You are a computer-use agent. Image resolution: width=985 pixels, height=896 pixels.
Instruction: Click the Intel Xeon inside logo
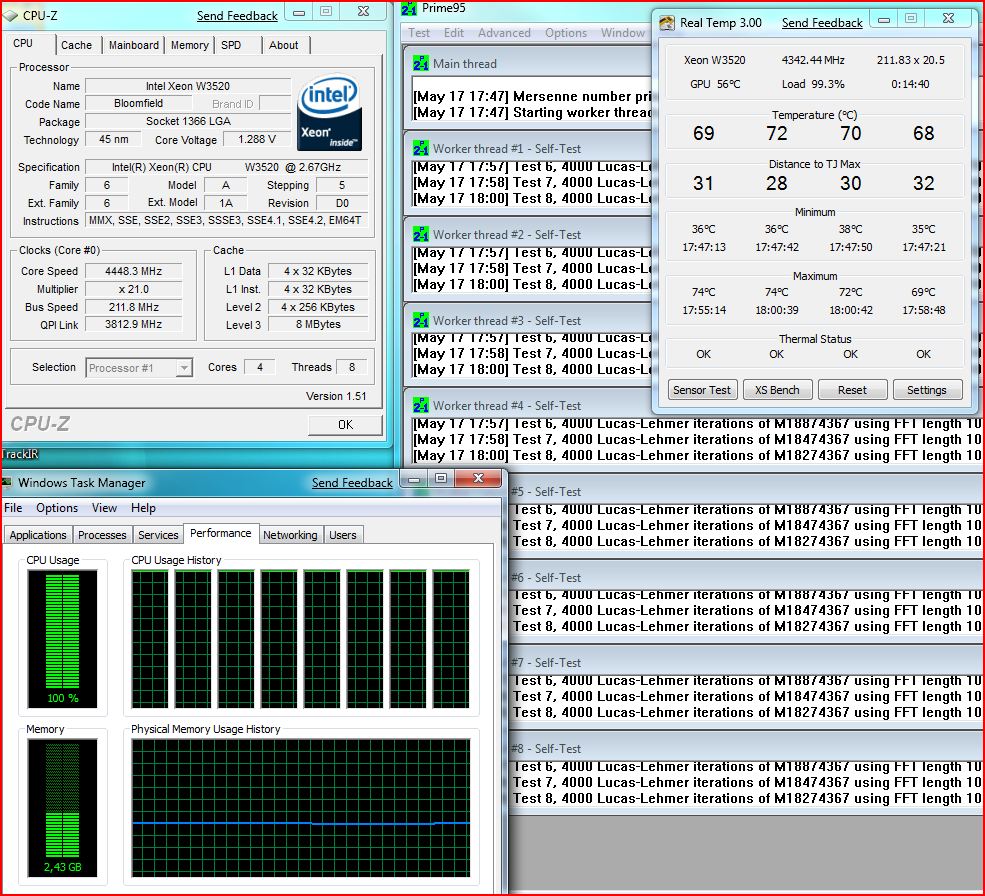coord(329,112)
